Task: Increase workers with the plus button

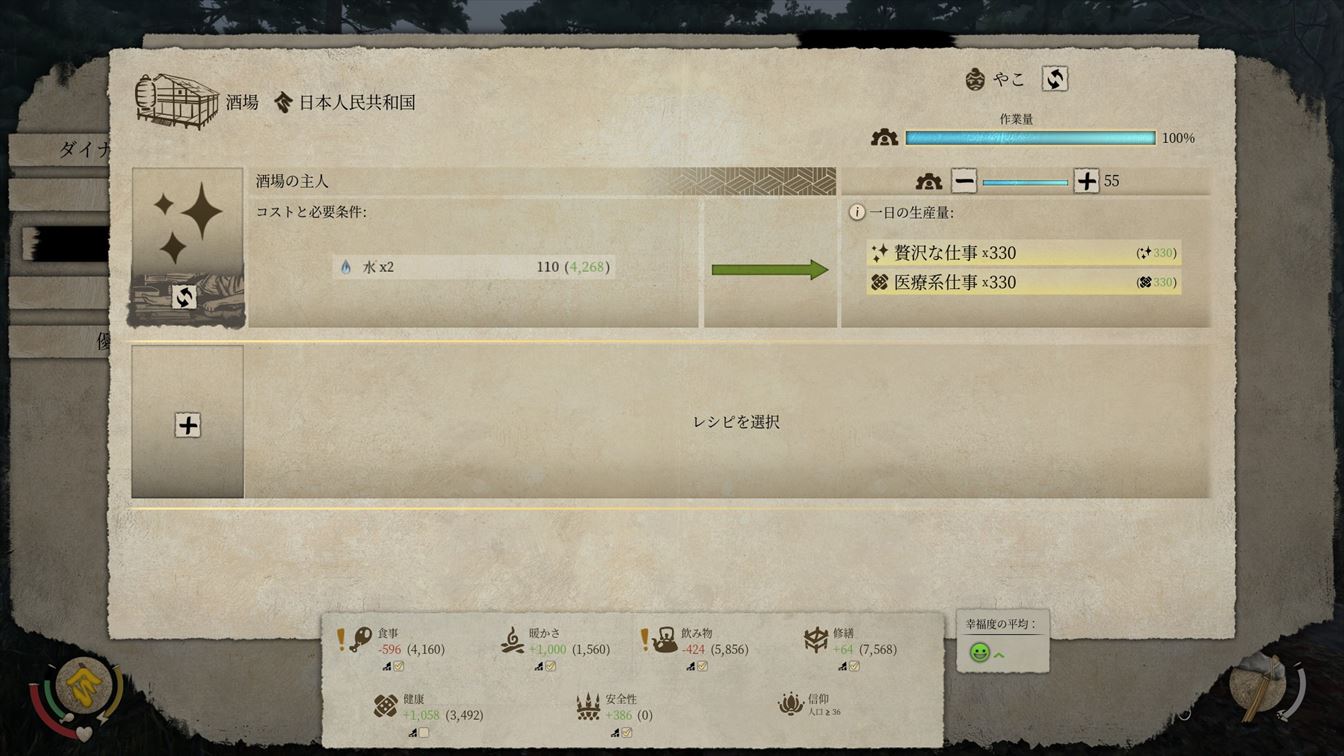Action: tap(1086, 181)
